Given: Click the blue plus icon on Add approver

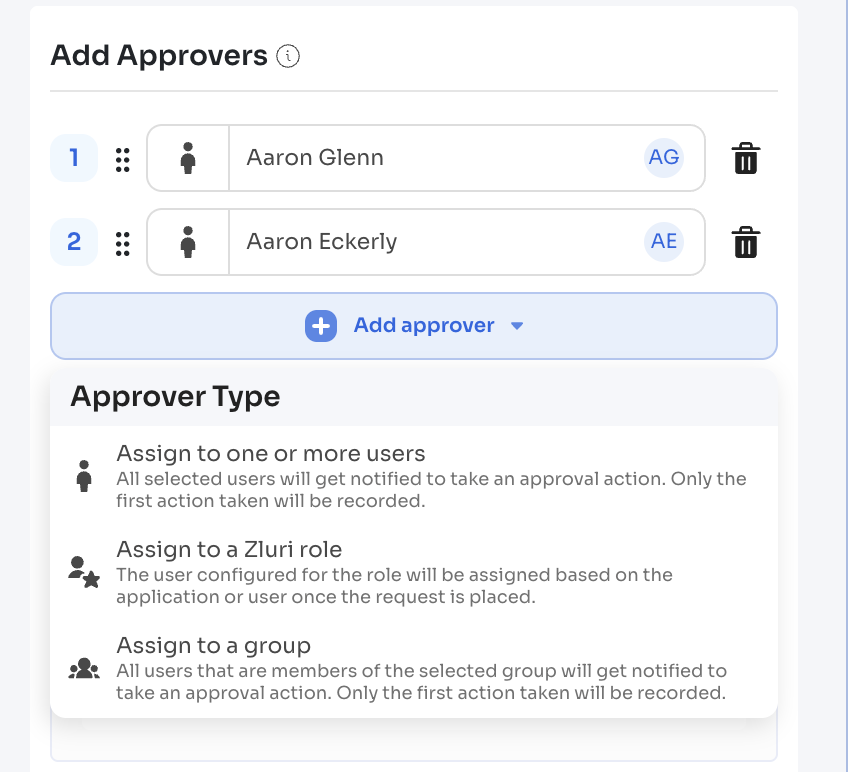Looking at the screenshot, I should point(321,326).
